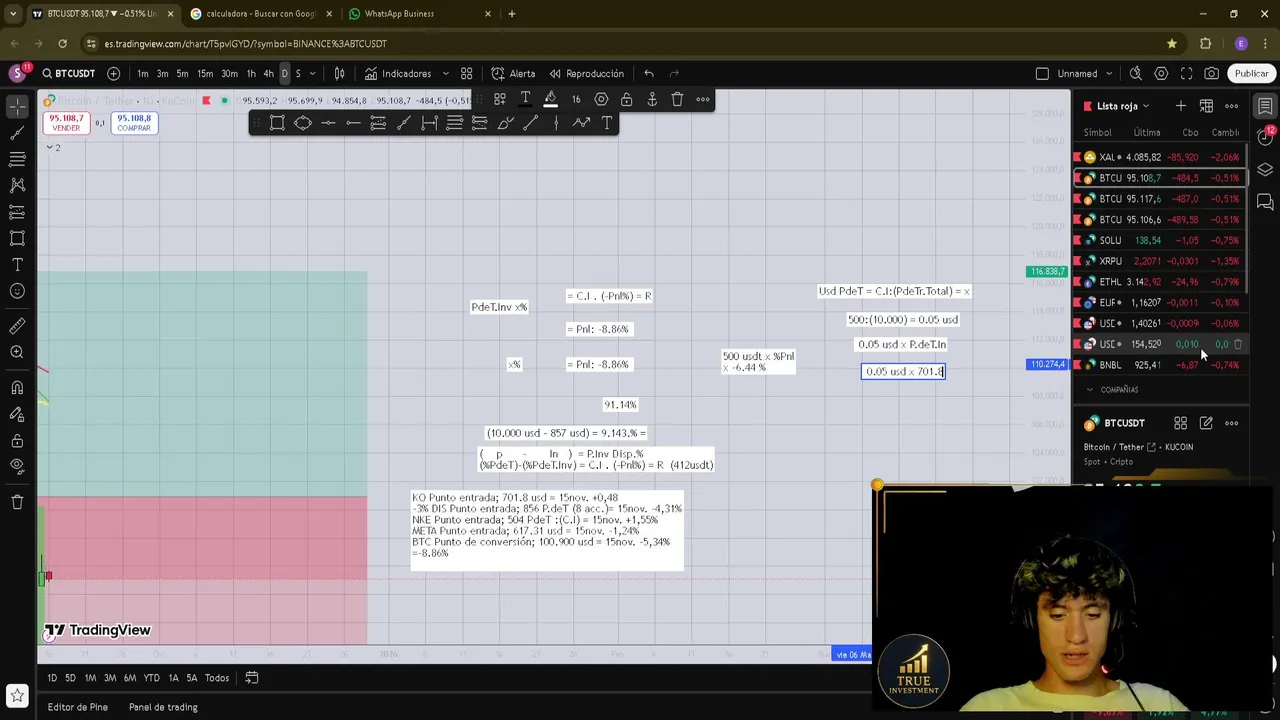Open the Editor de Pine tab
Viewport: 1280px width, 720px height.
[77, 707]
